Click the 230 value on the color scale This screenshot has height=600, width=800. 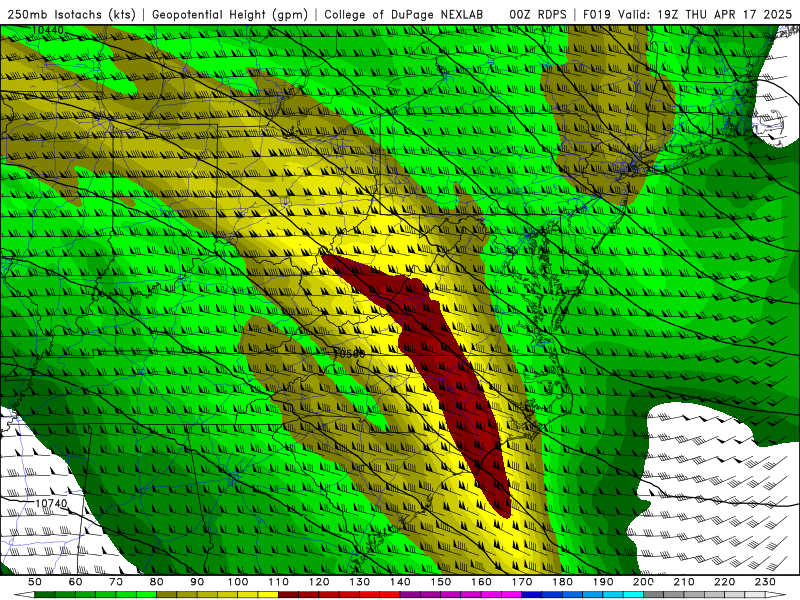tap(766, 582)
